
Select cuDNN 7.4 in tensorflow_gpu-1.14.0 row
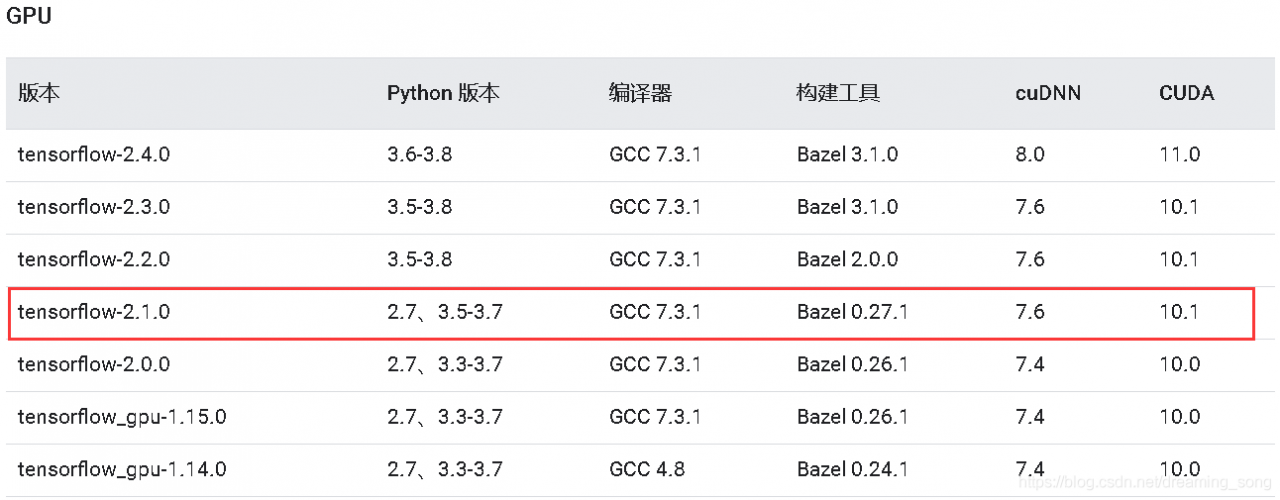click(1030, 468)
